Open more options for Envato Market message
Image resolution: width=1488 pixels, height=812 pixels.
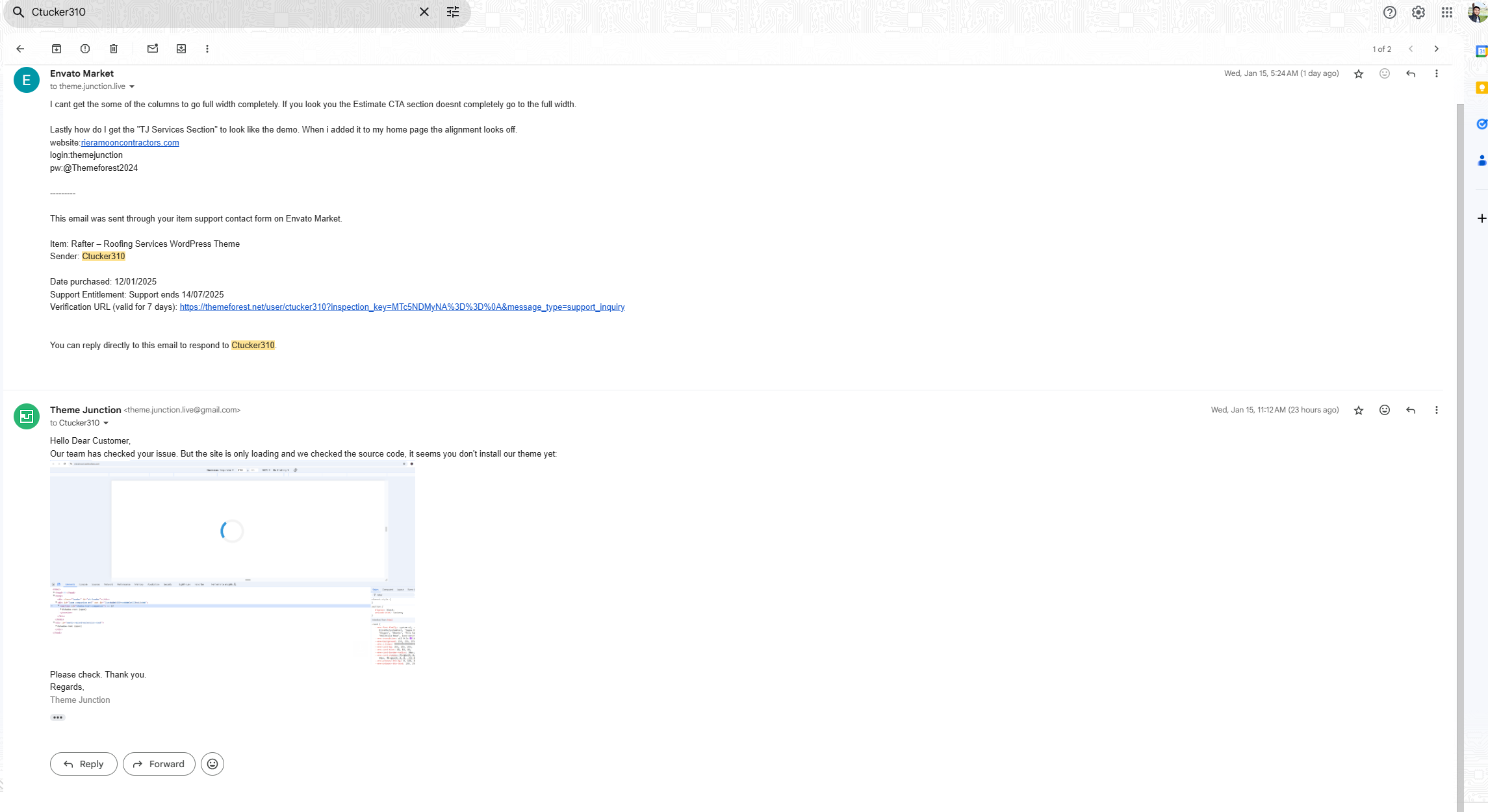(1437, 74)
